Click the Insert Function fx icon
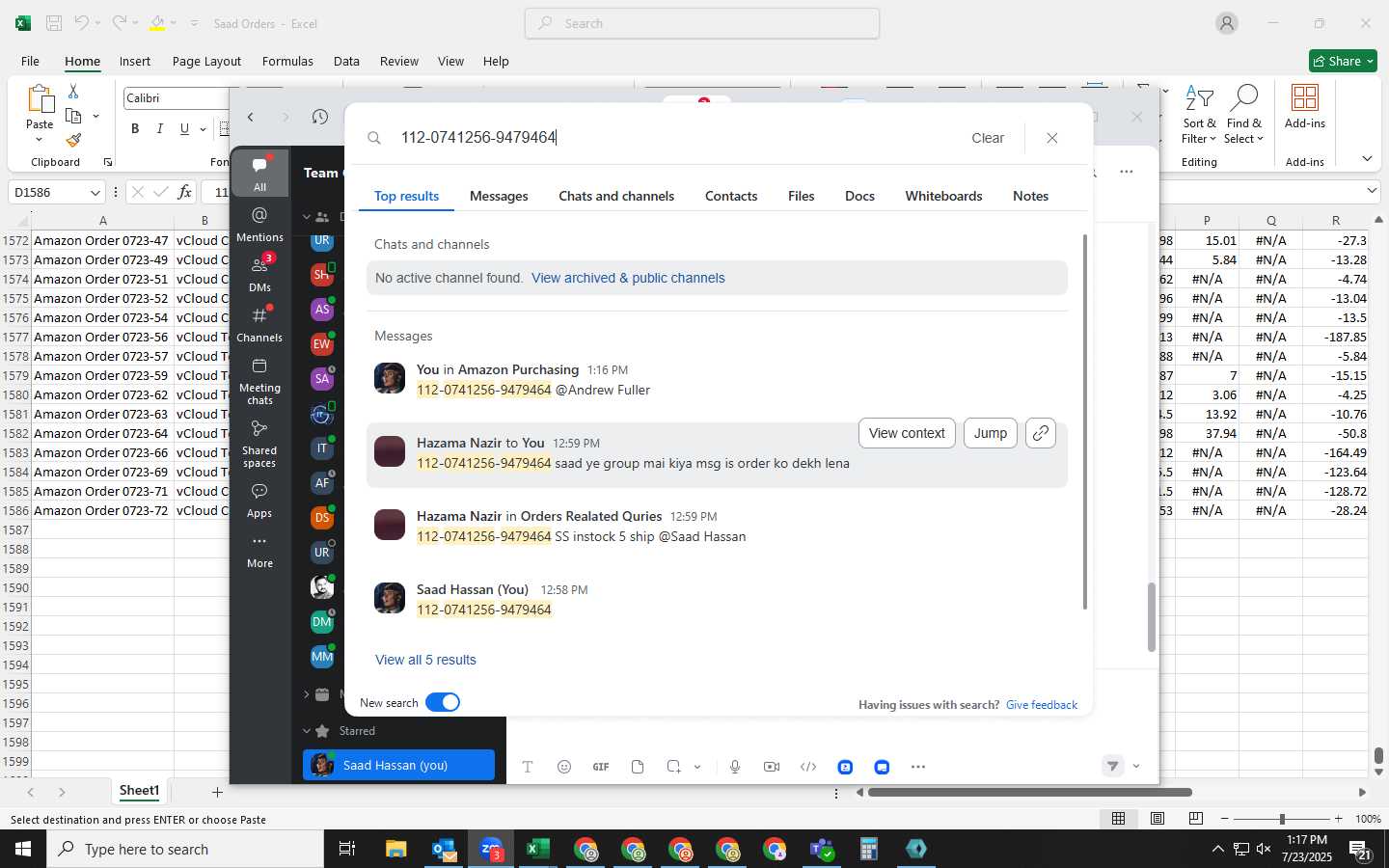 pos(184,193)
